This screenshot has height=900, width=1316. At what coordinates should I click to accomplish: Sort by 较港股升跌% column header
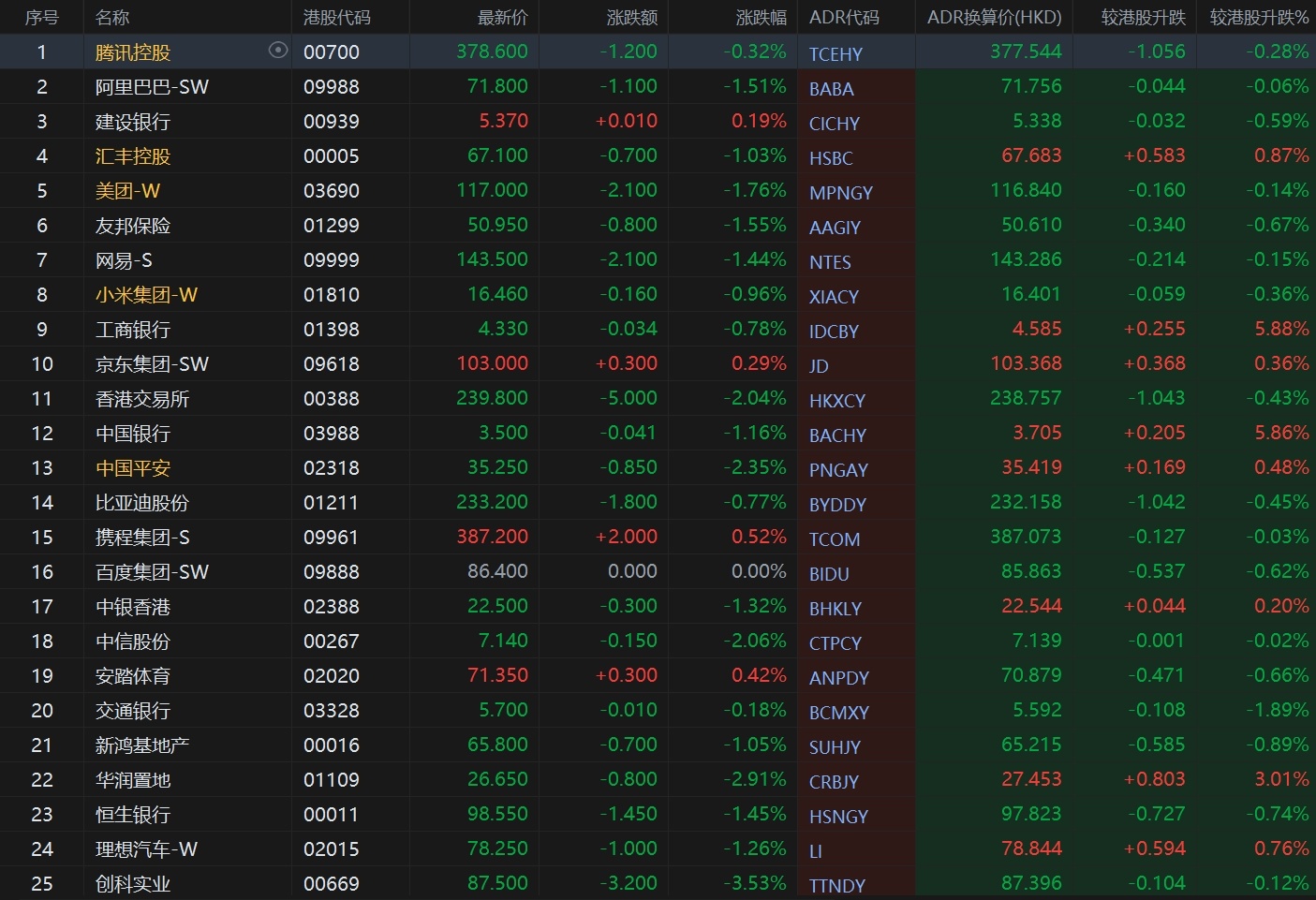[1258, 17]
